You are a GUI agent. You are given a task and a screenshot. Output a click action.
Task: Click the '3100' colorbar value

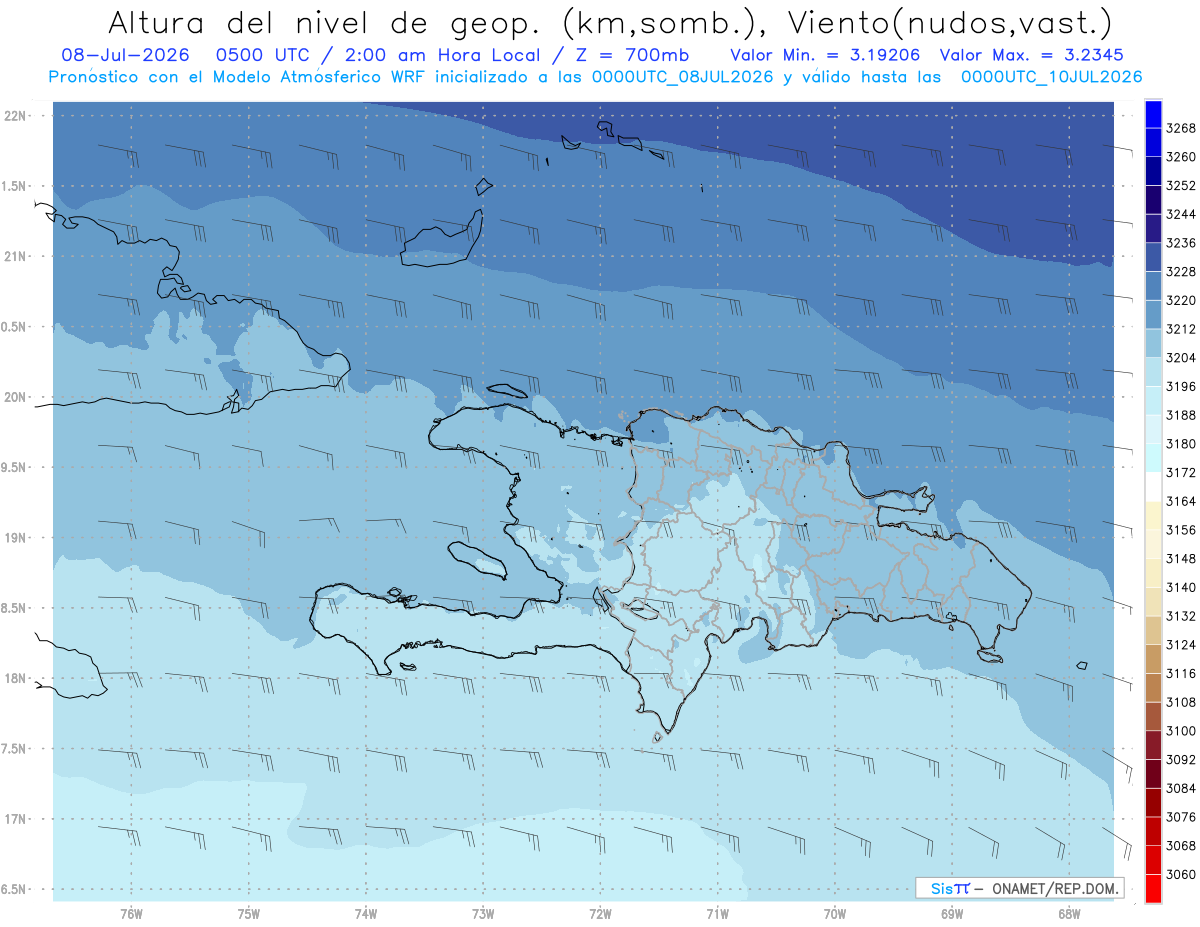pos(1181,731)
